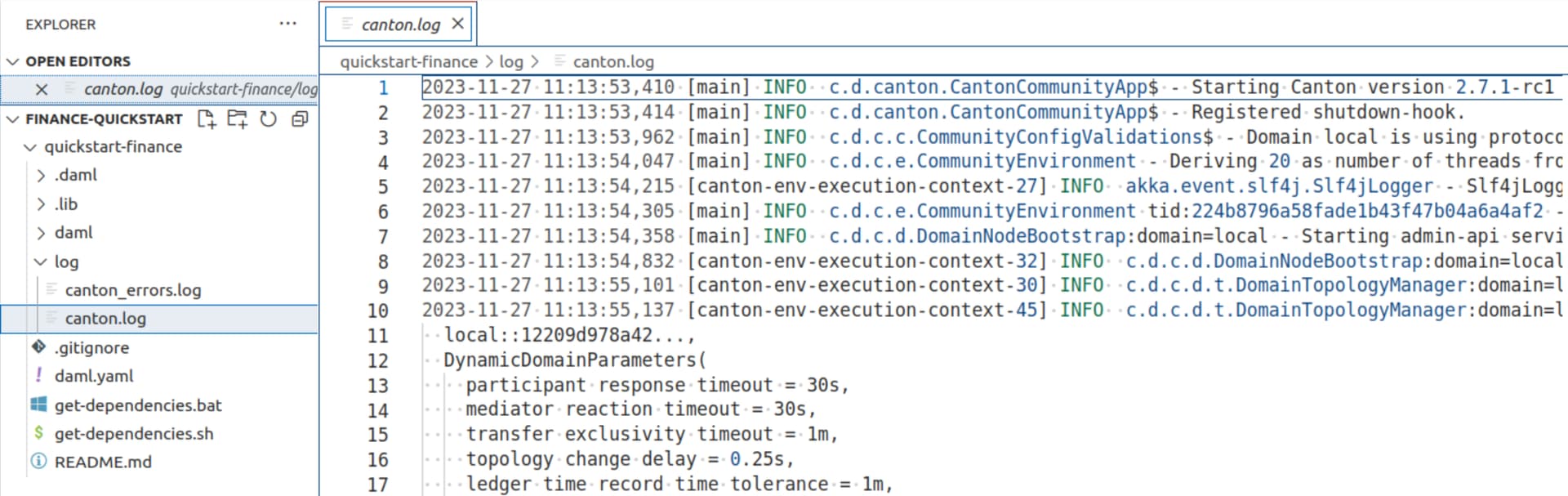Refresh the explorer file tree
The height and width of the screenshot is (496, 1568).
[268, 119]
